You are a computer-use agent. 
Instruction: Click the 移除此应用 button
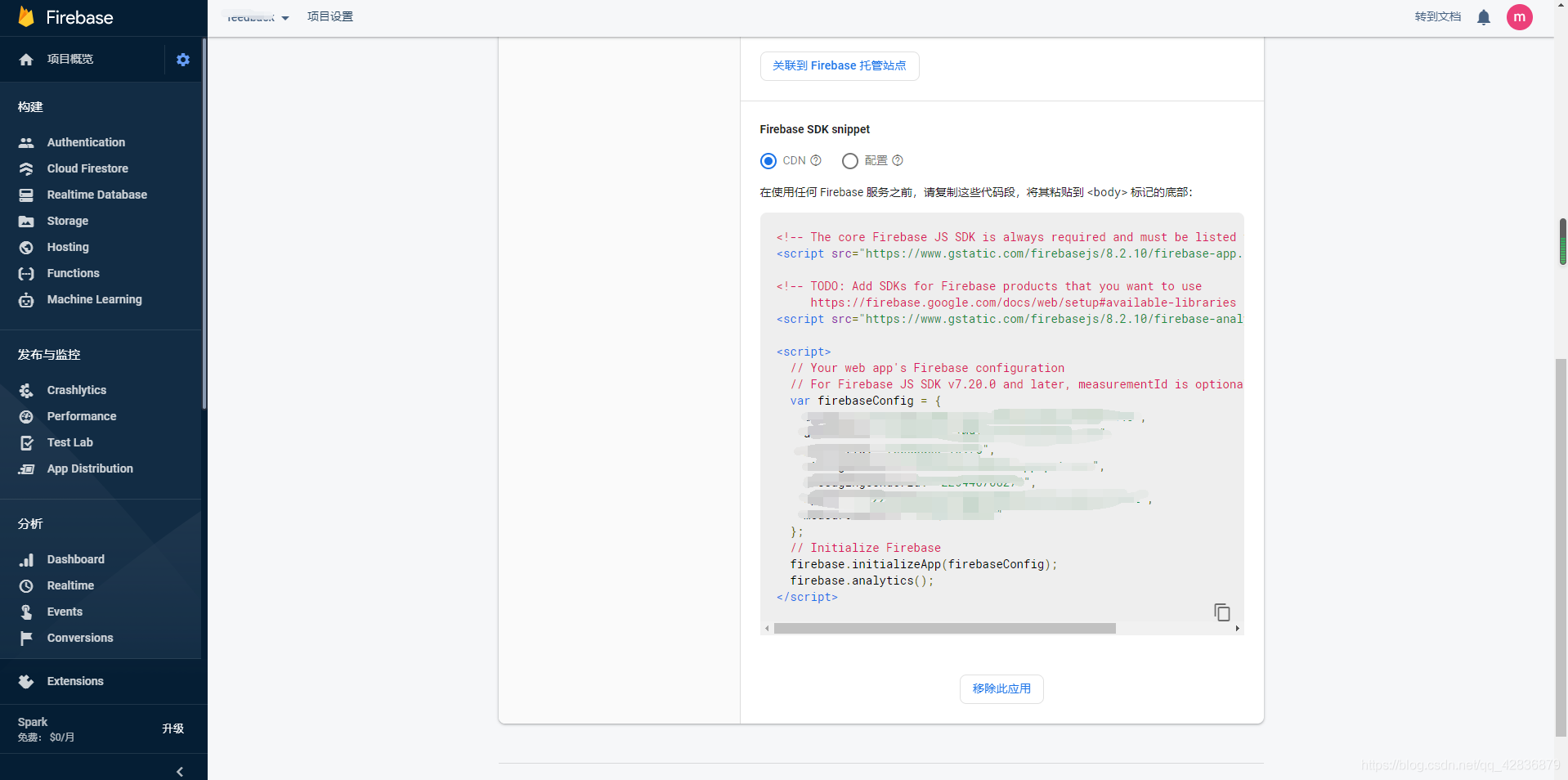click(x=1001, y=689)
